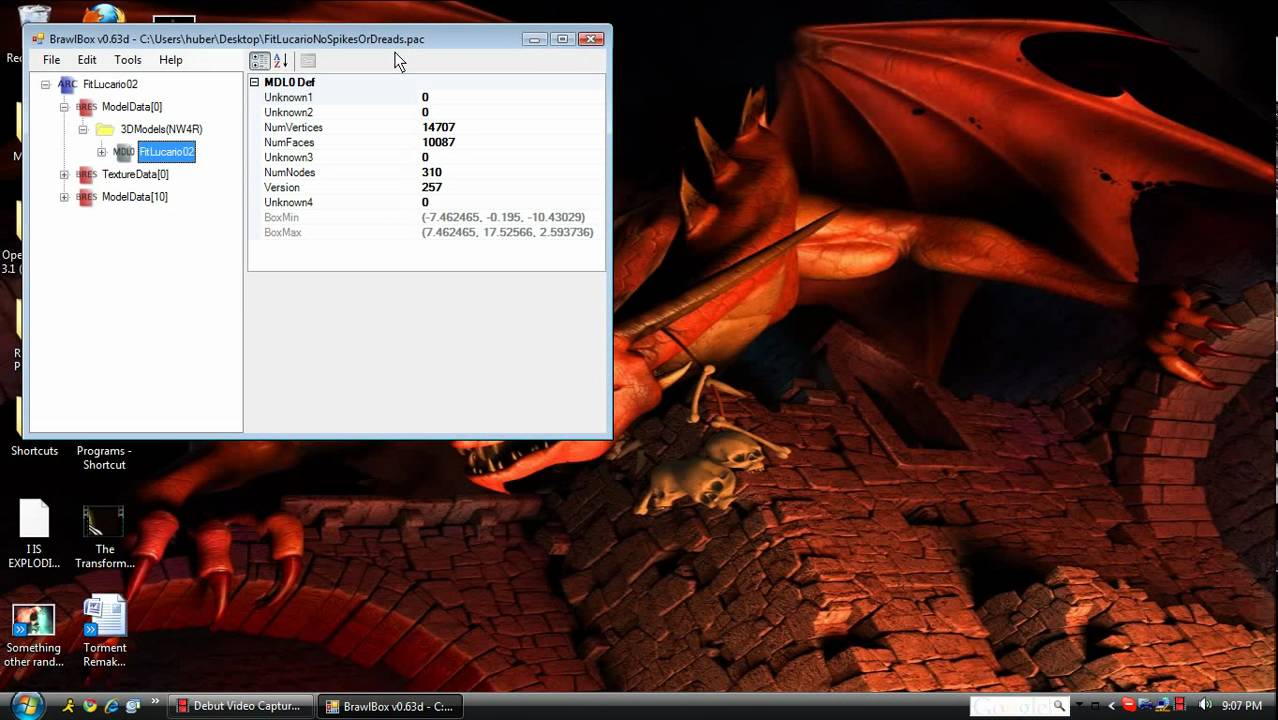Image resolution: width=1278 pixels, height=720 pixels.
Task: Click in the Google taskbar search box
Action: [1010, 706]
